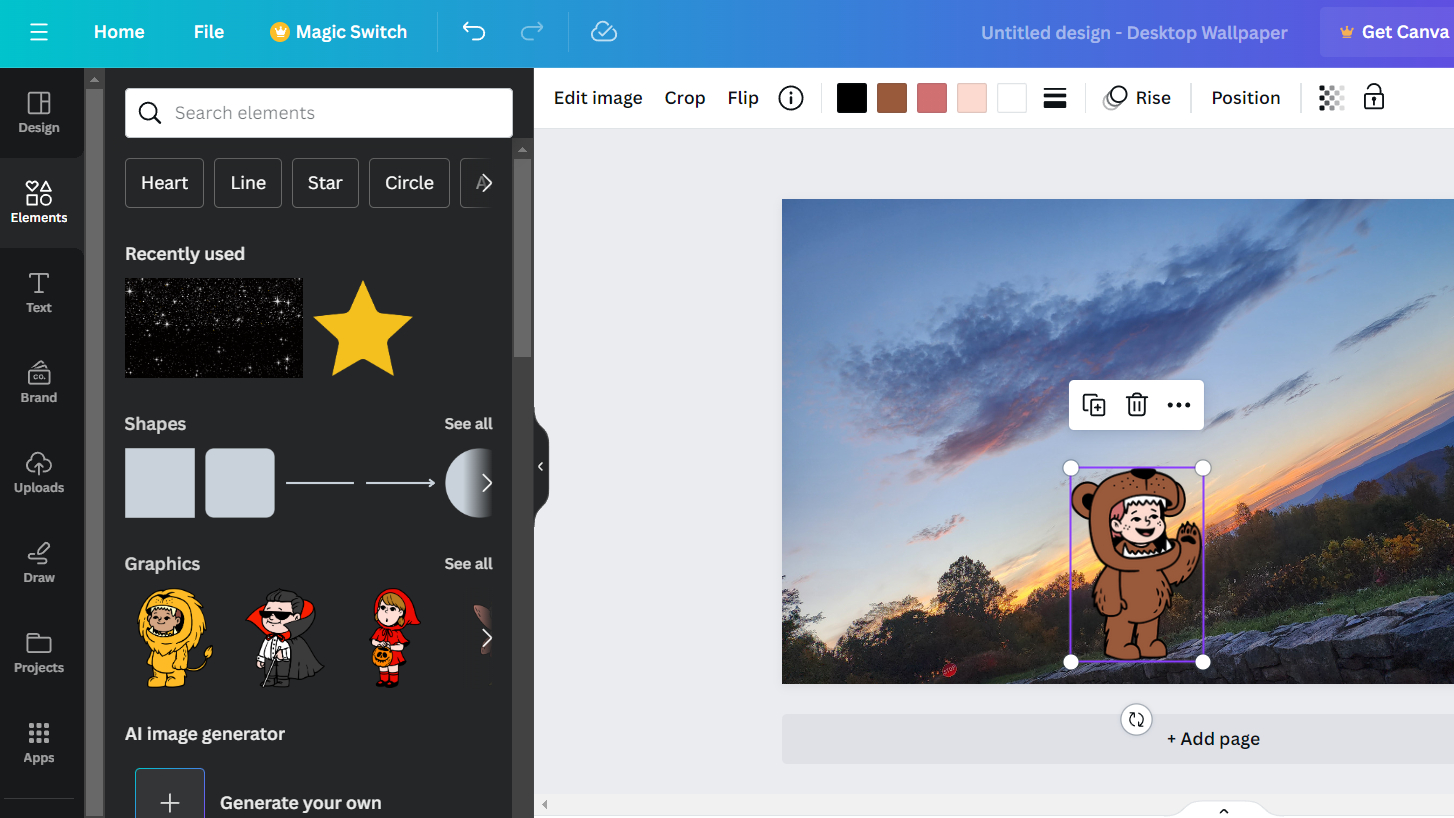Image resolution: width=1454 pixels, height=818 pixels.
Task: Select the rose red color swatch
Action: [932, 98]
